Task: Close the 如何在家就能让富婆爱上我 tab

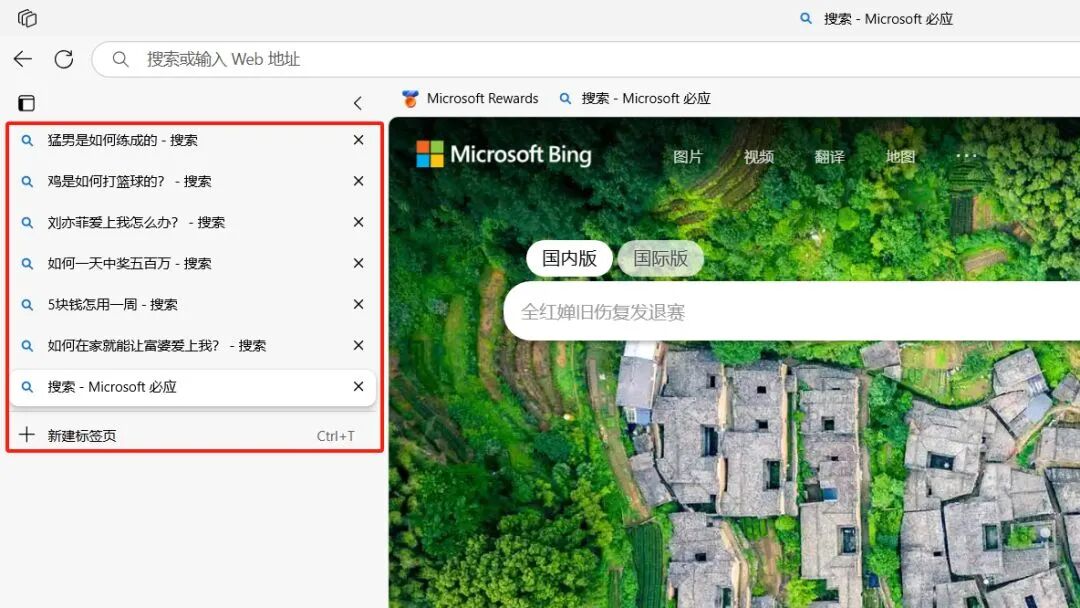Action: 358,346
